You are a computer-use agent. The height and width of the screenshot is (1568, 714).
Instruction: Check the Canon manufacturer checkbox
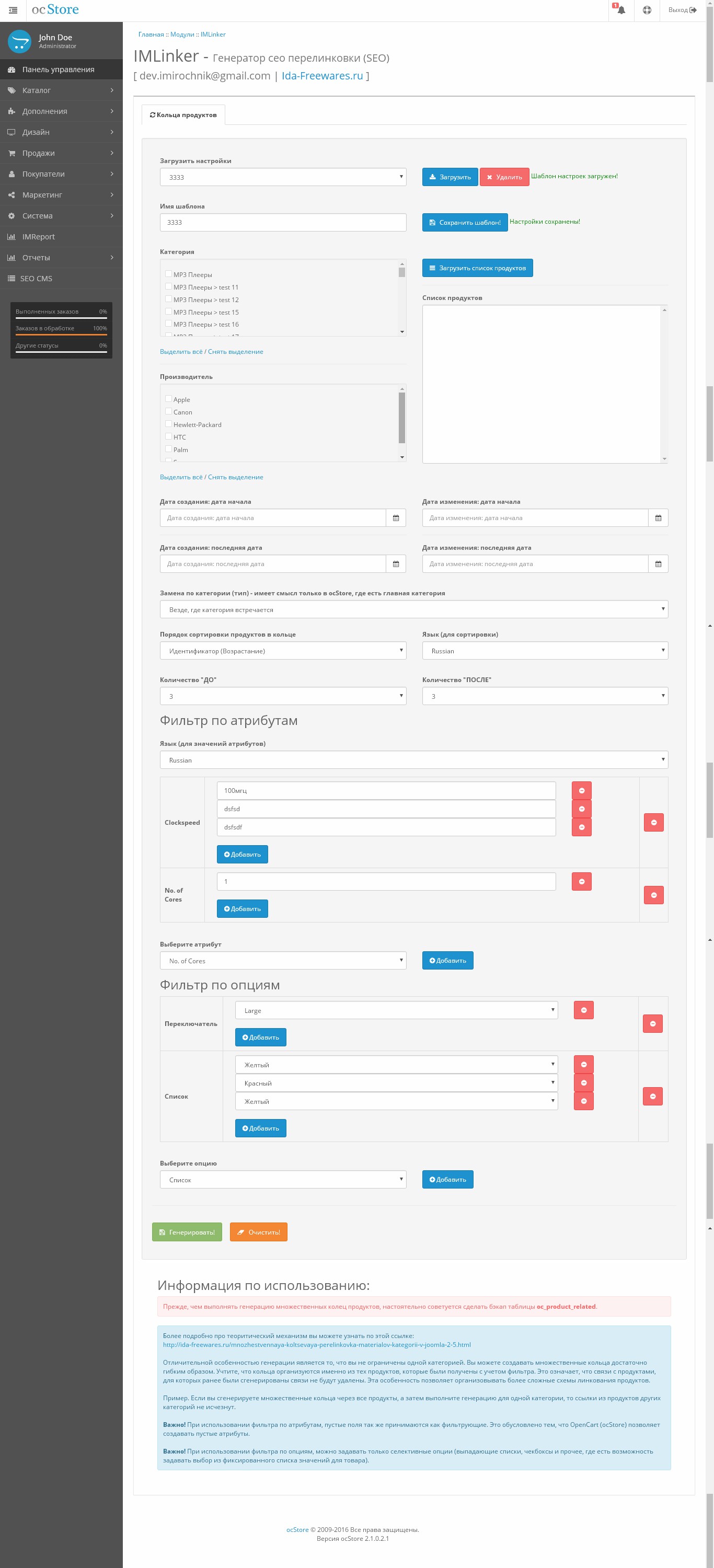[x=168, y=411]
